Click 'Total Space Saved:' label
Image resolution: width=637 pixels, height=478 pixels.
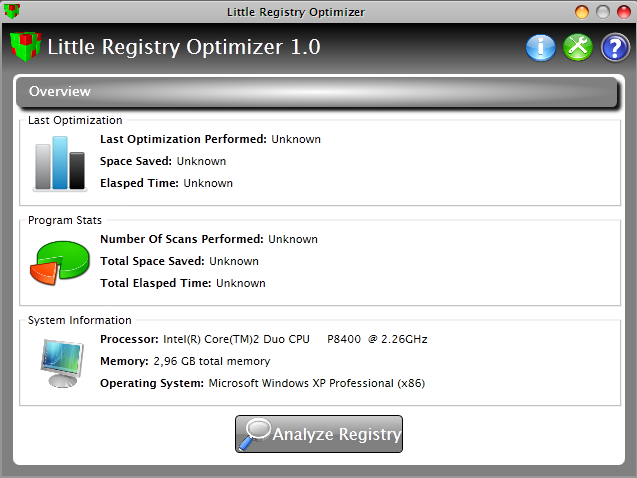pyautogui.click(x=152, y=261)
